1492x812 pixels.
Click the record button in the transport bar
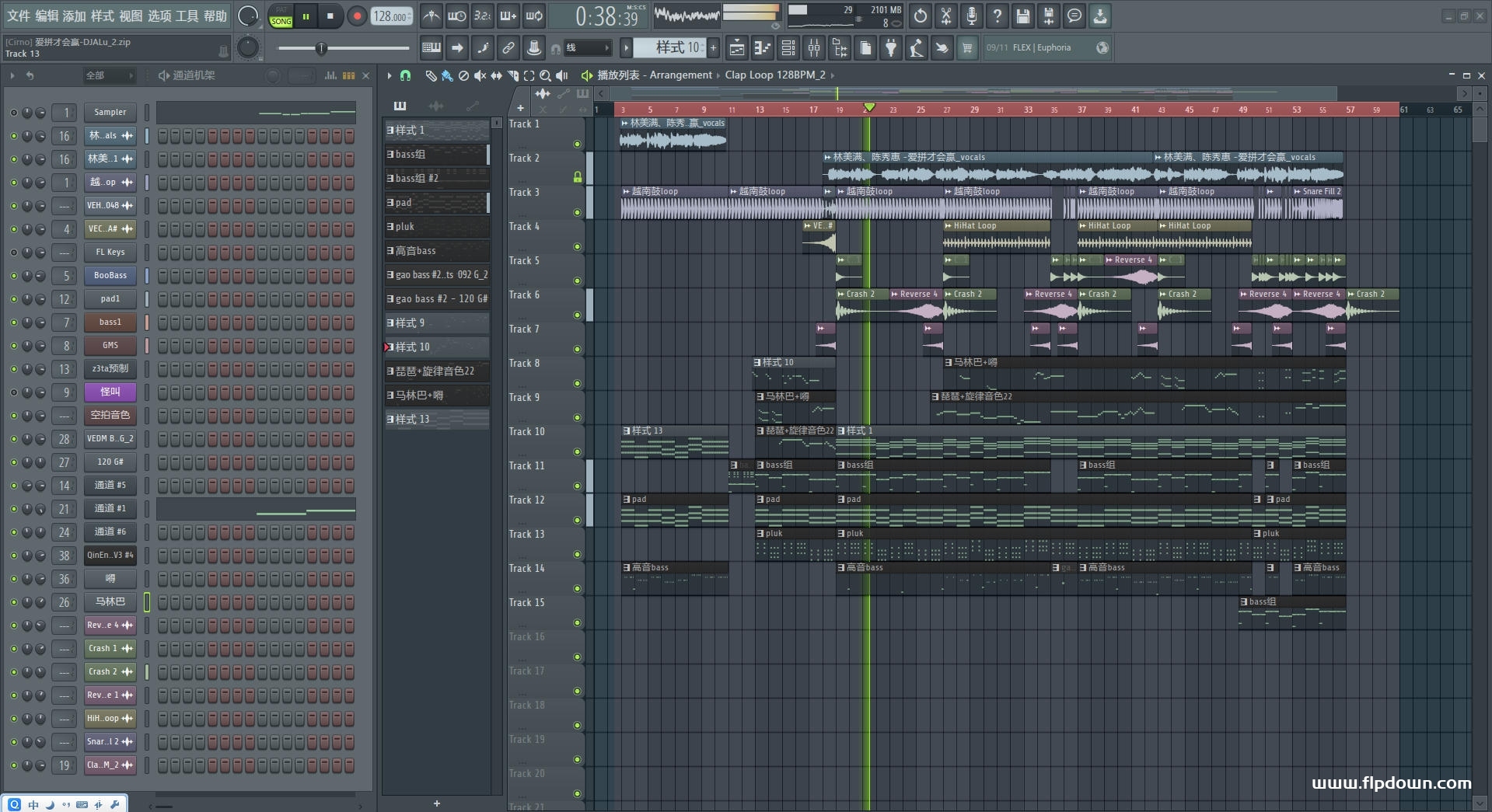tap(357, 16)
